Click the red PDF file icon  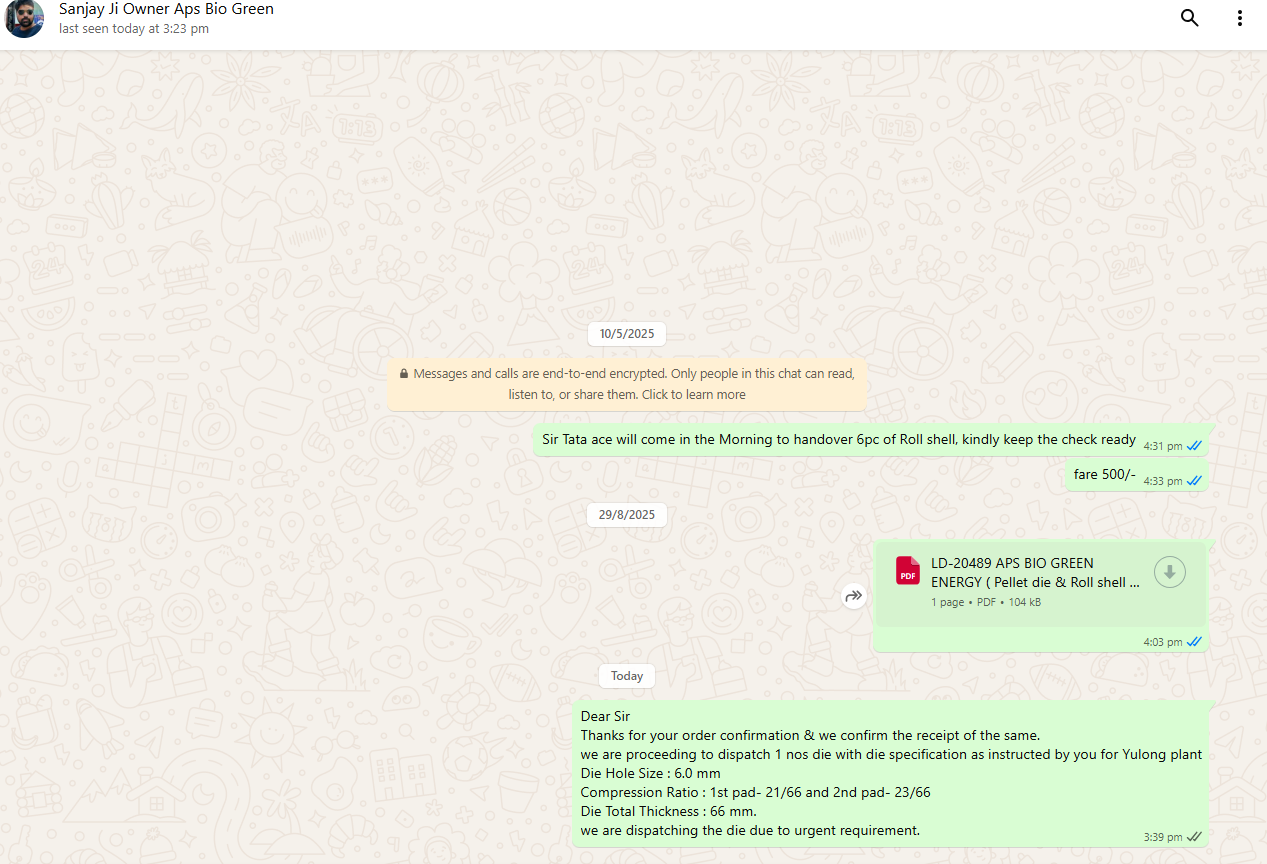[x=908, y=571]
